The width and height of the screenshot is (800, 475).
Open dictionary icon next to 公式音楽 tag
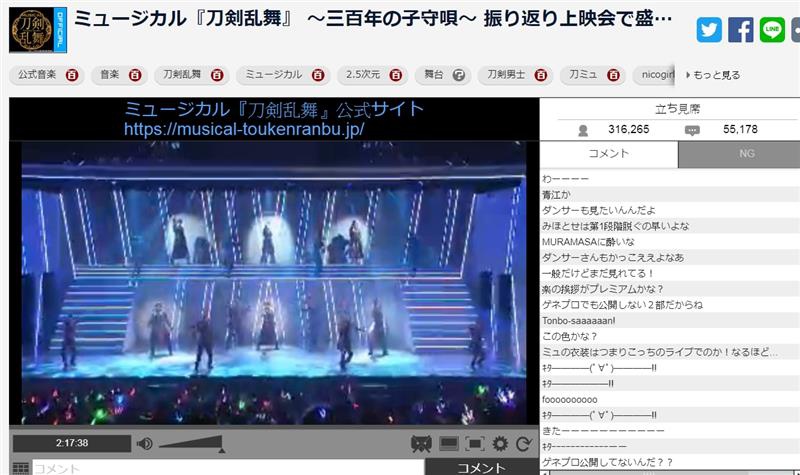tap(72, 75)
